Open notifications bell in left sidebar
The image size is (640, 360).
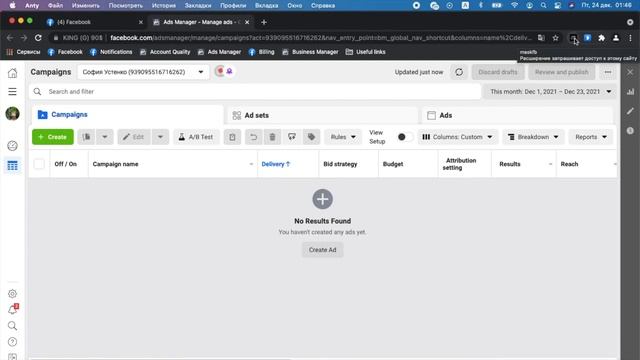13,310
